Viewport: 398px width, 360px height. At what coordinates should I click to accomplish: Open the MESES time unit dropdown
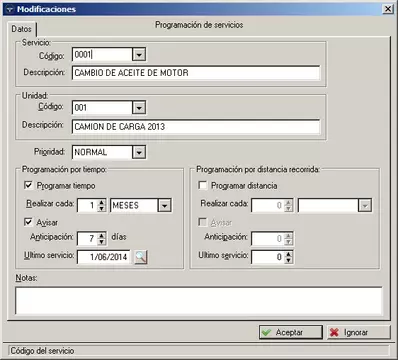(x=164, y=206)
